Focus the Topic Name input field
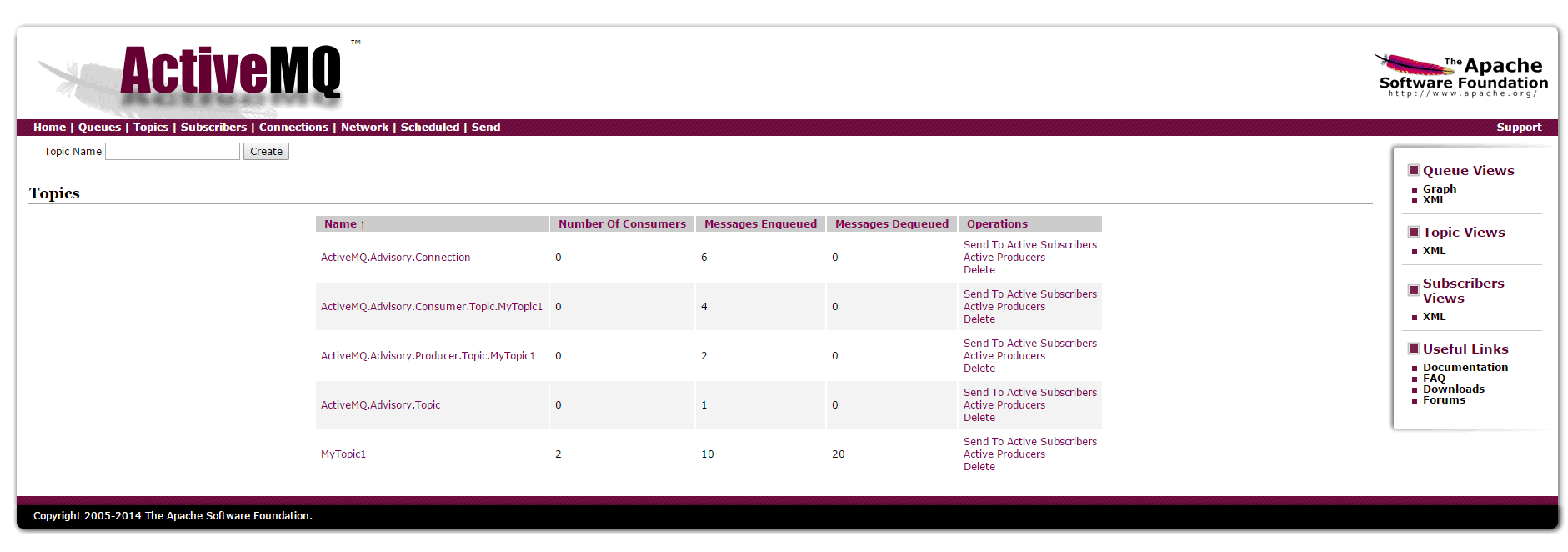Screen dimensions: 1568x552 click(x=173, y=152)
